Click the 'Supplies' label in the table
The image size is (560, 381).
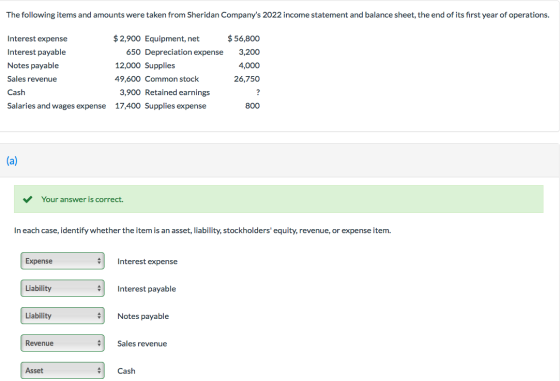160,66
